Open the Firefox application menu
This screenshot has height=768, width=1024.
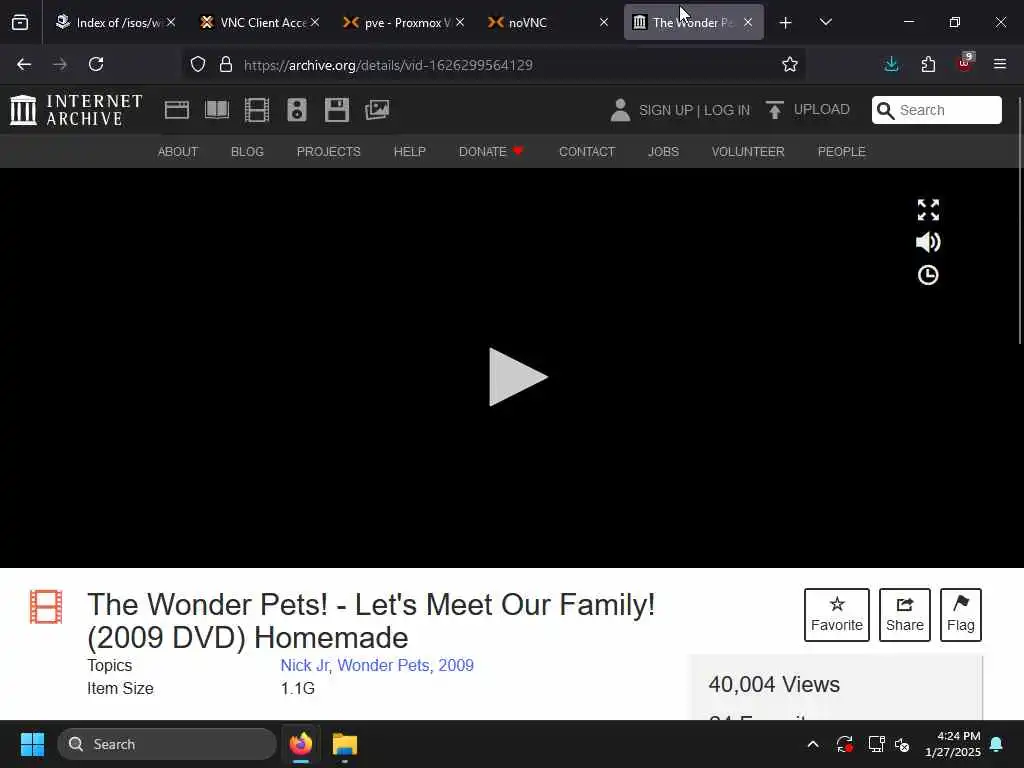1000,64
